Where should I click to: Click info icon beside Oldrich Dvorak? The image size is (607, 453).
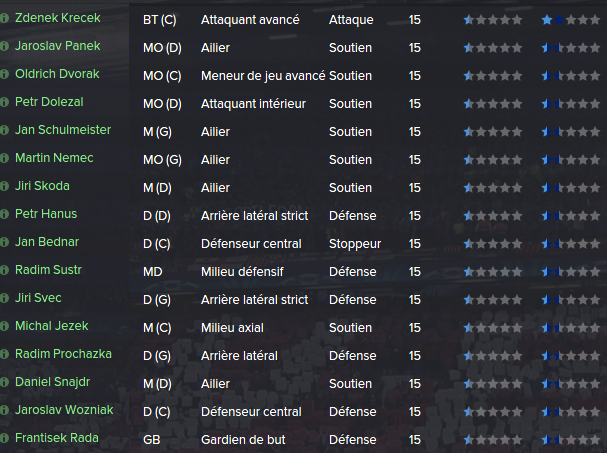point(4,74)
